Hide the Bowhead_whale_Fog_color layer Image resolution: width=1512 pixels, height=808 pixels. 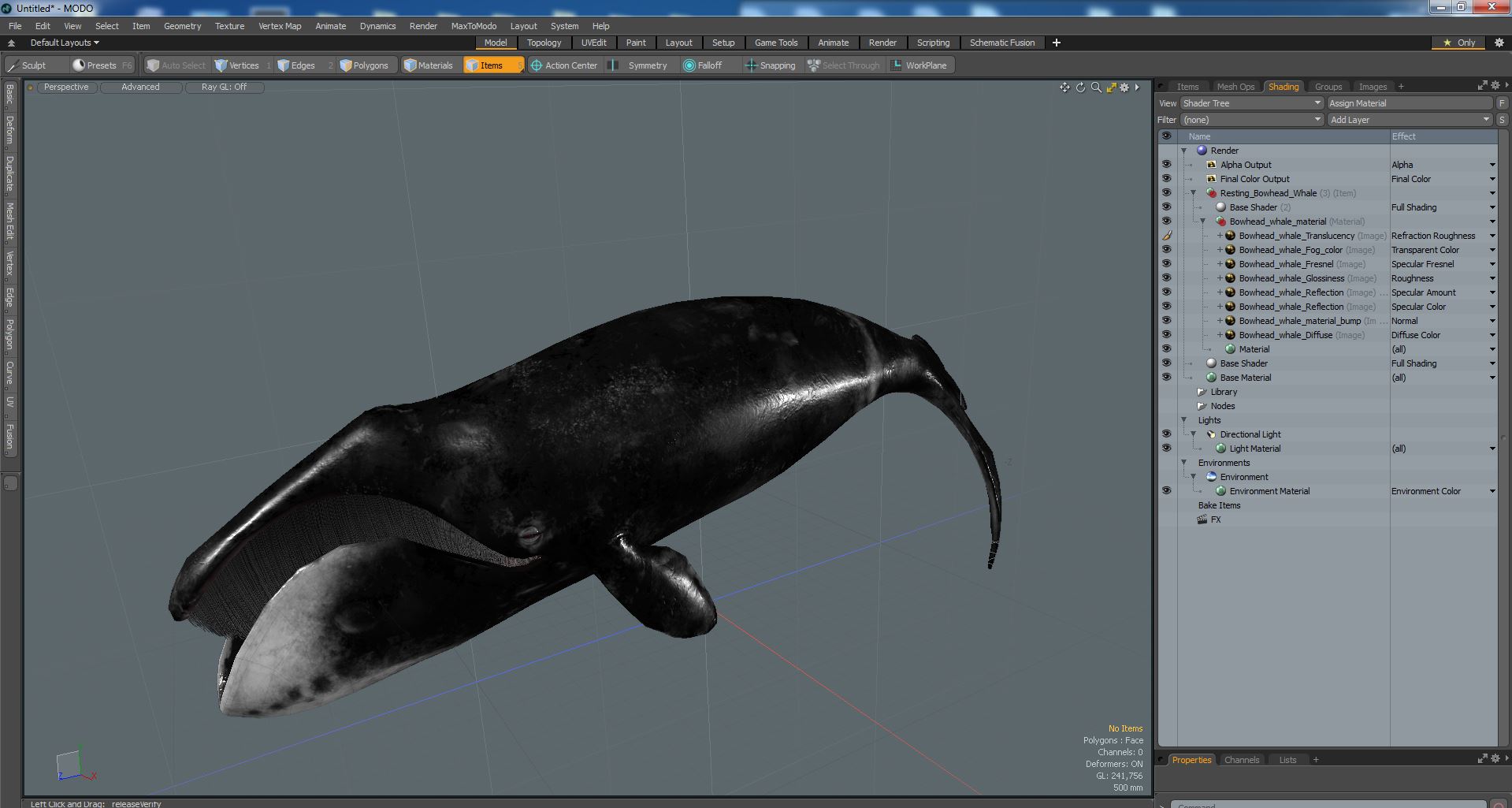click(x=1166, y=250)
